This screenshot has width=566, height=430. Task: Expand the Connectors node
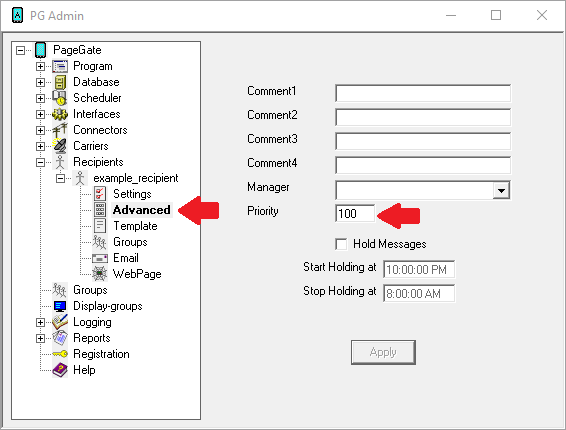pos(40,130)
